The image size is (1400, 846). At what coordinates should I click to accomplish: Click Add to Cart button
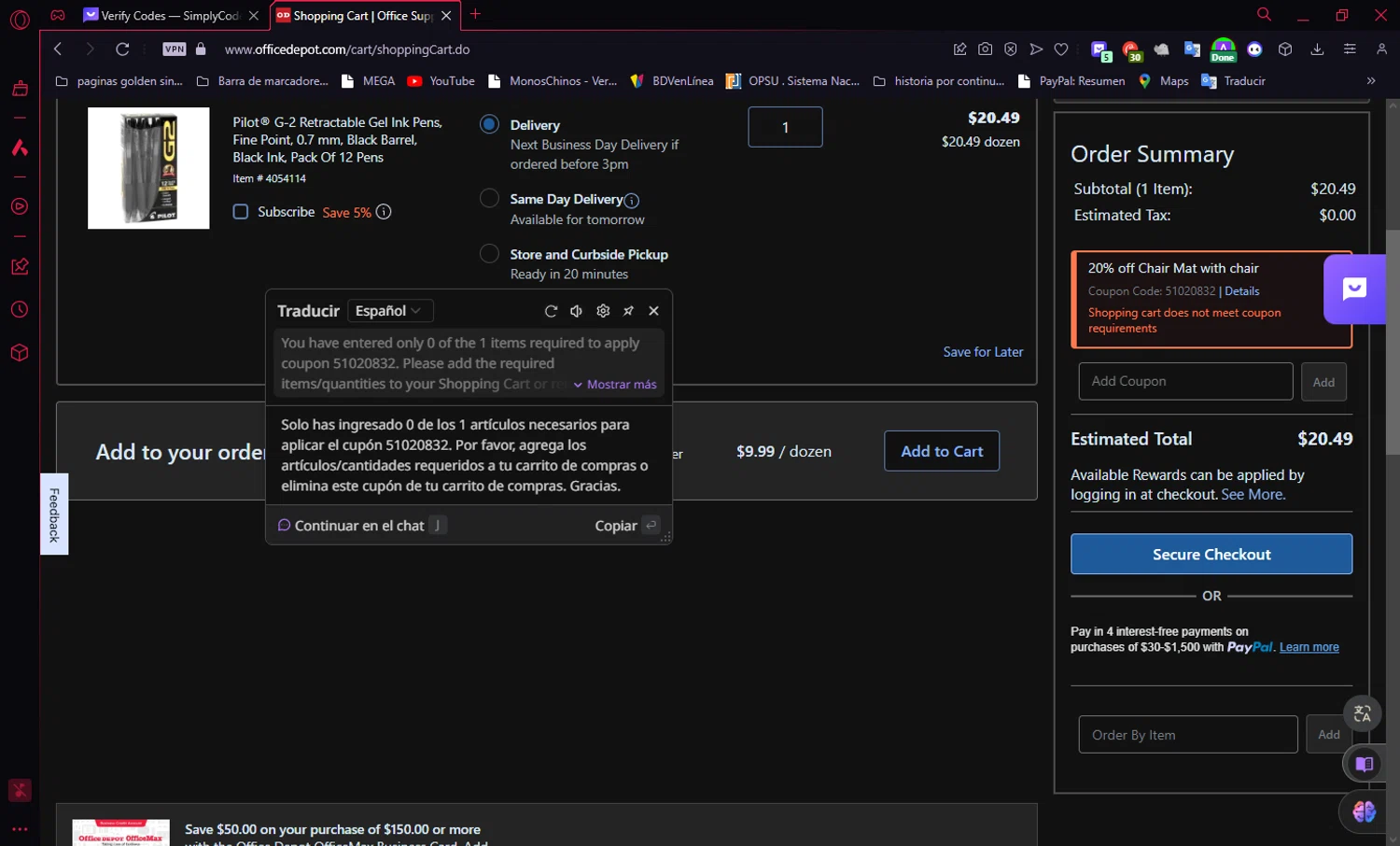(942, 451)
